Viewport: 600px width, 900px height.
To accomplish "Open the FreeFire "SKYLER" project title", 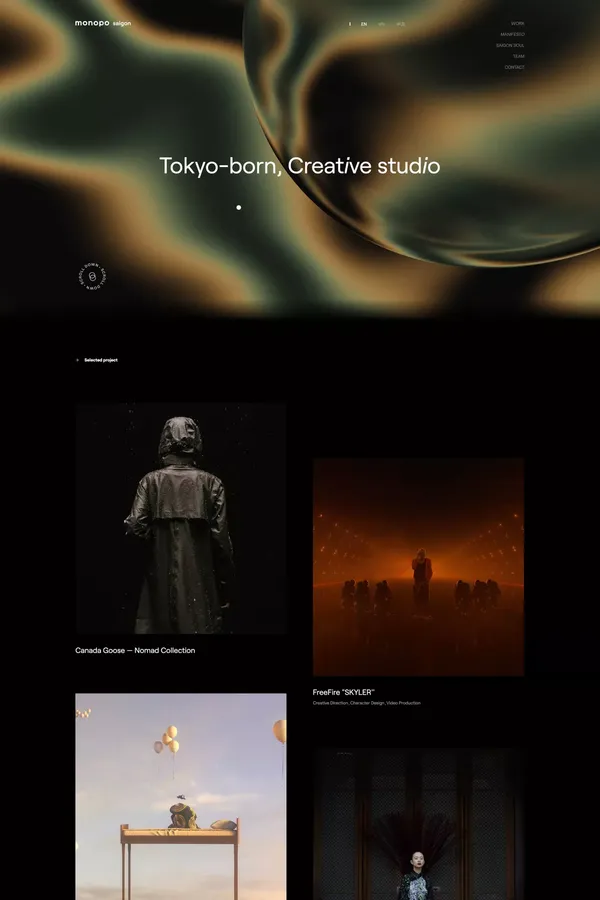I will (343, 692).
